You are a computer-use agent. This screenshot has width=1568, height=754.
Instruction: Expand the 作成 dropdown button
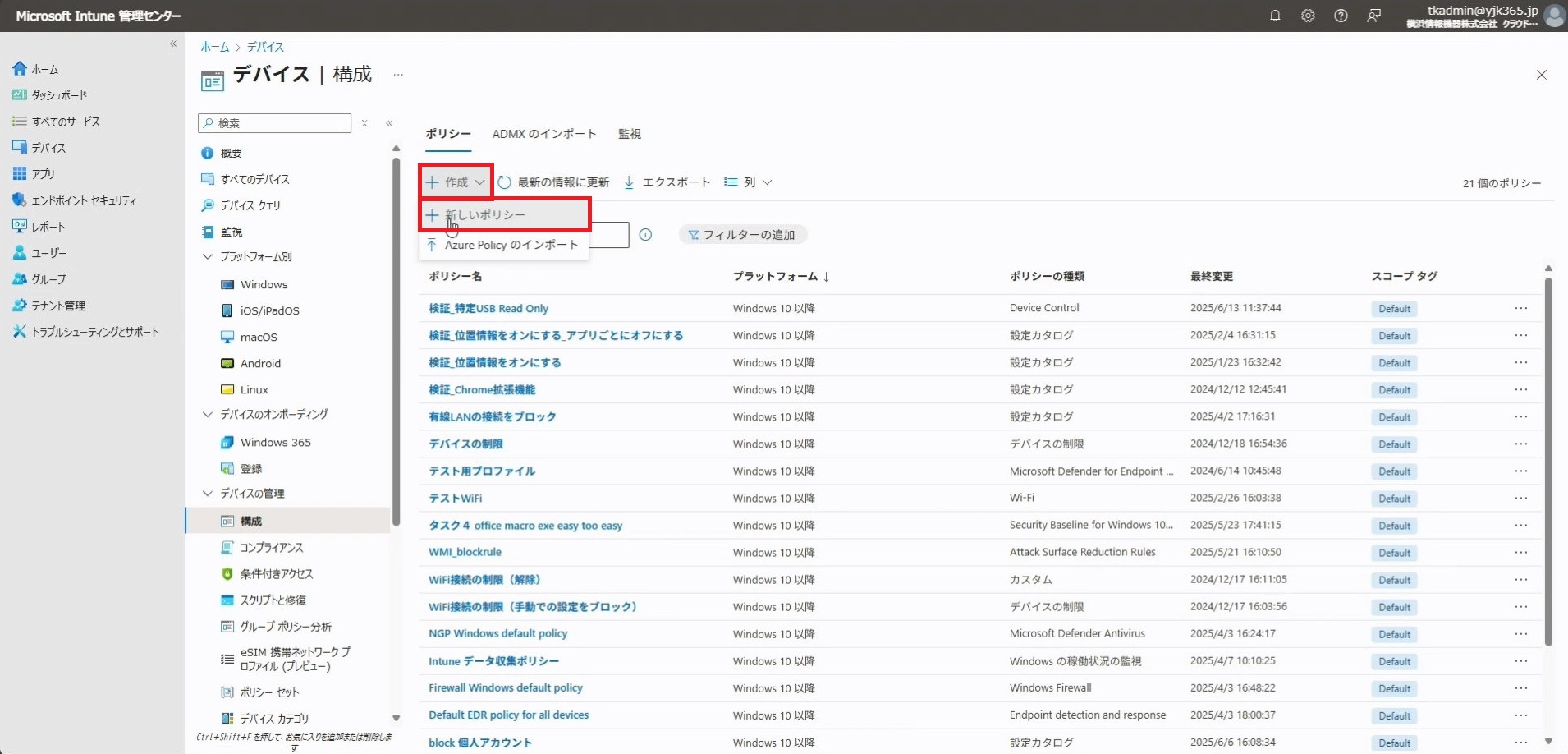click(456, 182)
